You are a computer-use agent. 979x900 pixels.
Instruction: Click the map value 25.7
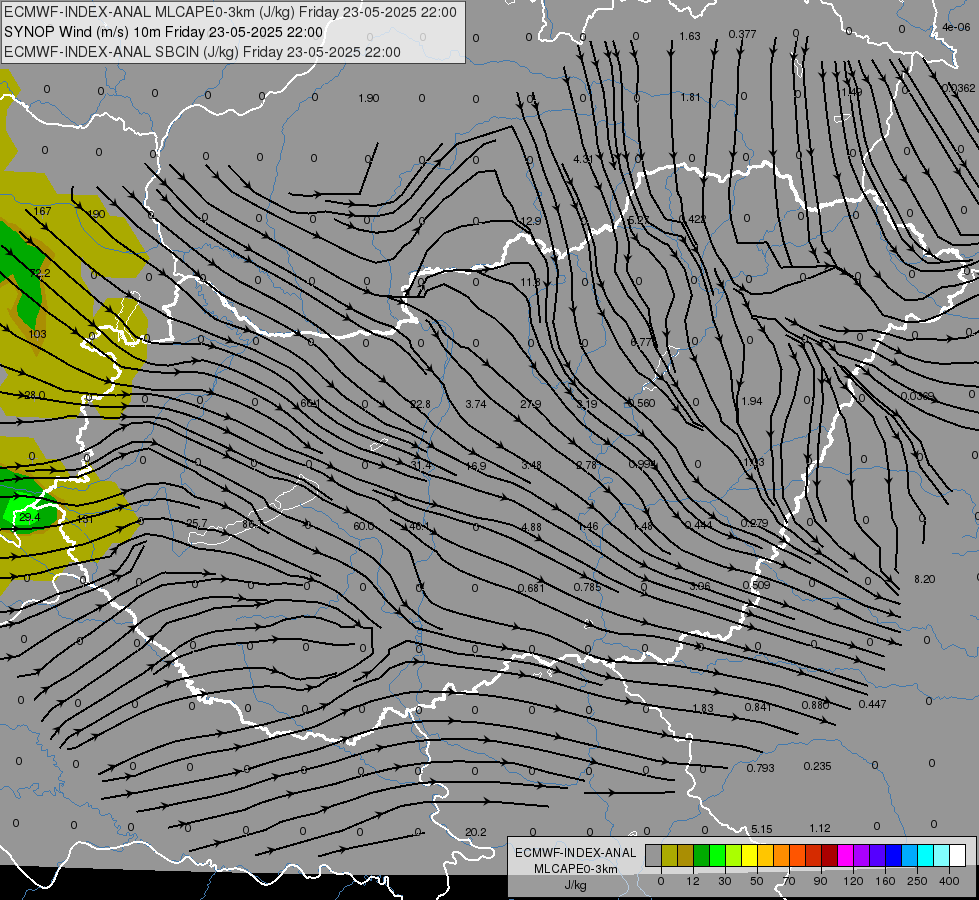[197, 523]
